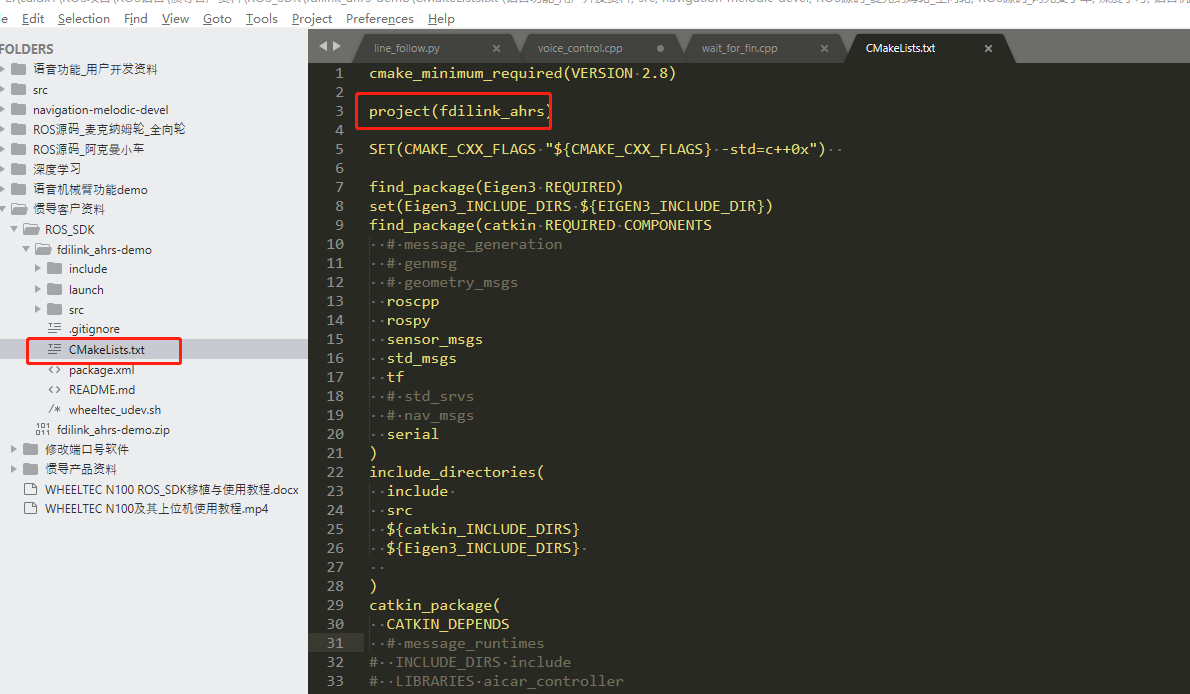Expand the src subfolder arrow under fdilink_ahrs-demo
Viewport: 1190px width, 694px height.
coord(38,309)
